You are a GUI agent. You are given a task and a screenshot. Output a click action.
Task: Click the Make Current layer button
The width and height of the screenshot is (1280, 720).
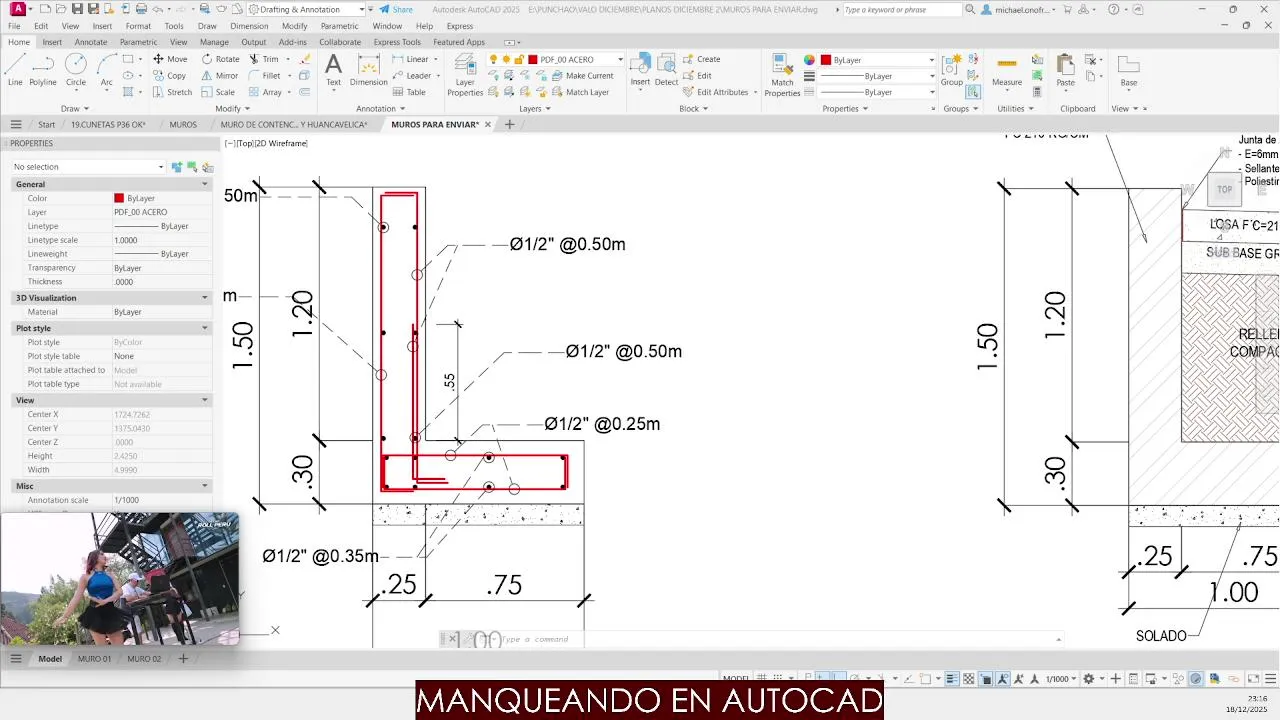(582, 76)
